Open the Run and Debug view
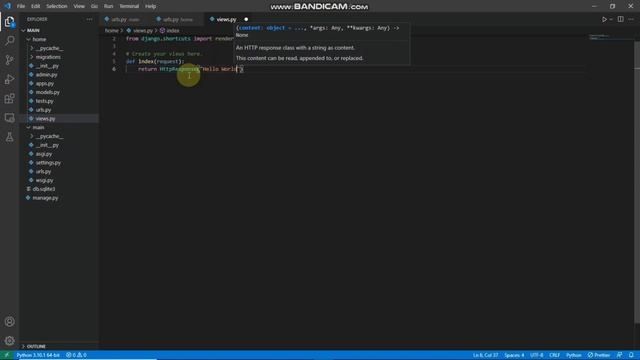 click(x=9, y=79)
